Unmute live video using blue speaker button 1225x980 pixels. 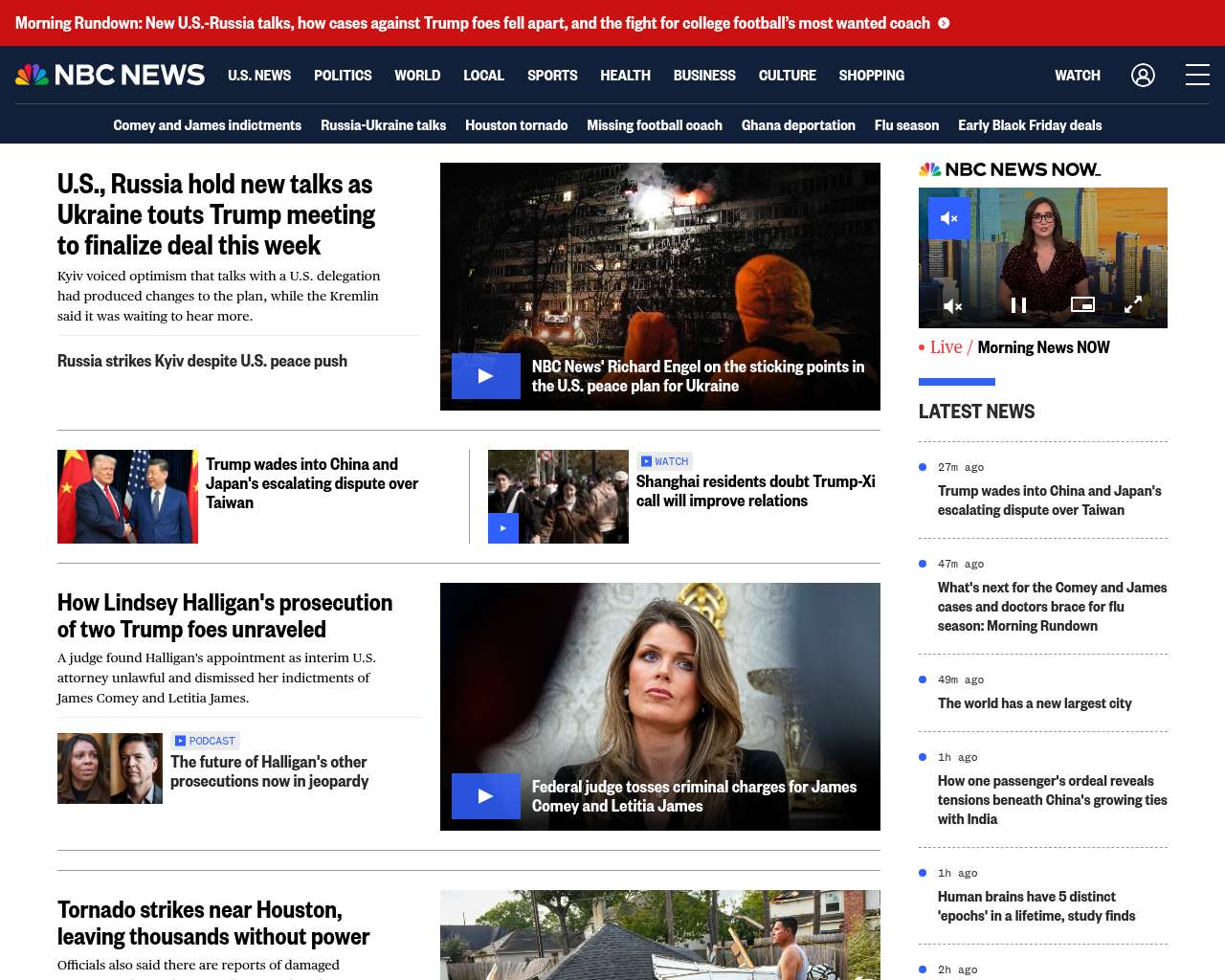pyautogui.click(x=948, y=218)
